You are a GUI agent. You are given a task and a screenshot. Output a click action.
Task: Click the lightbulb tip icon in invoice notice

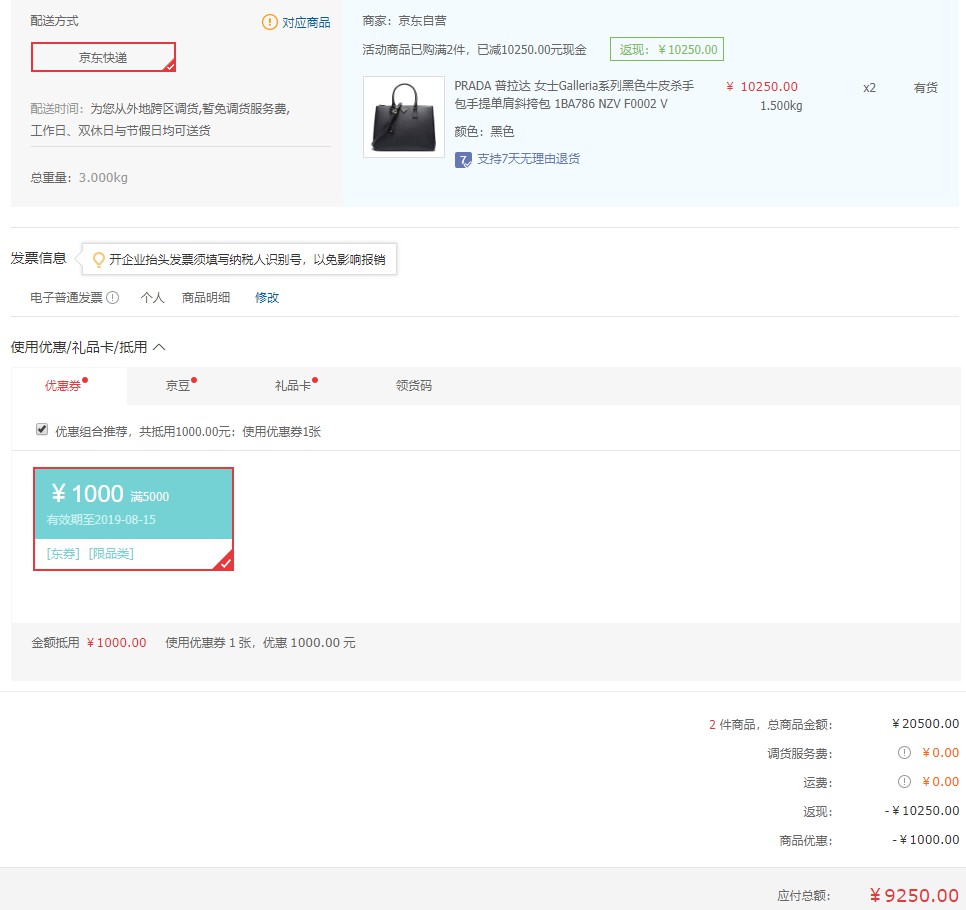pyautogui.click(x=98, y=259)
